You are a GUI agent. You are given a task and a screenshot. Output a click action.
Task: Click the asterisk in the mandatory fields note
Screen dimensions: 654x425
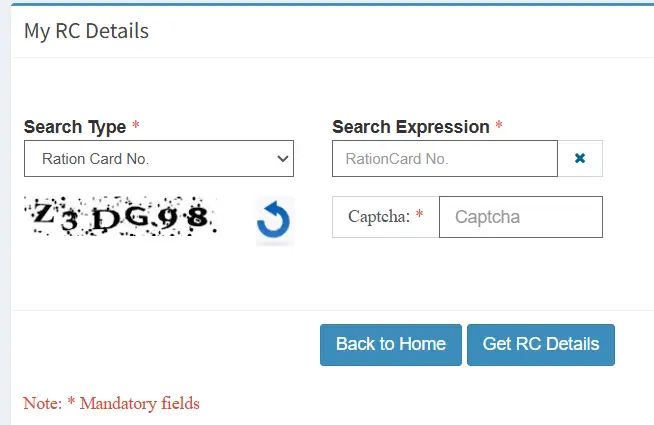(x=71, y=404)
